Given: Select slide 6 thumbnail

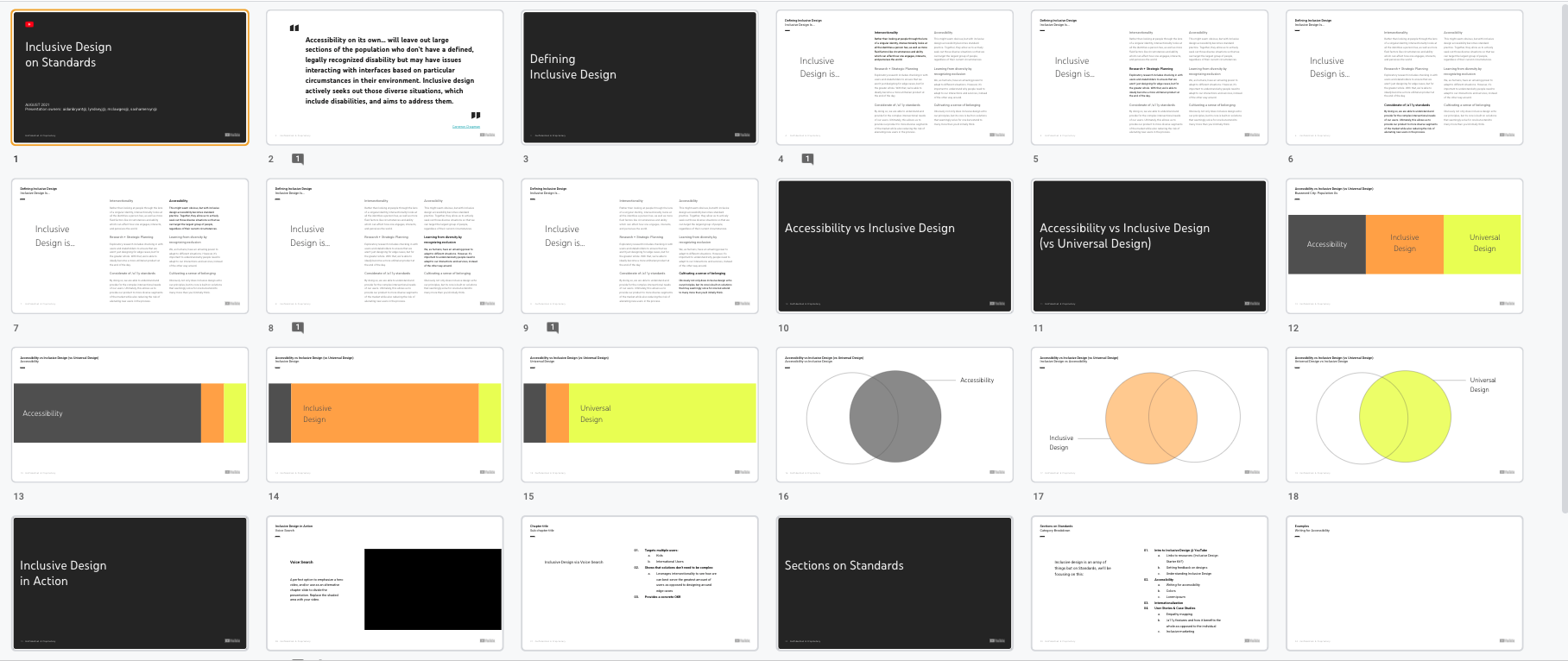Looking at the screenshot, I should 1404,78.
